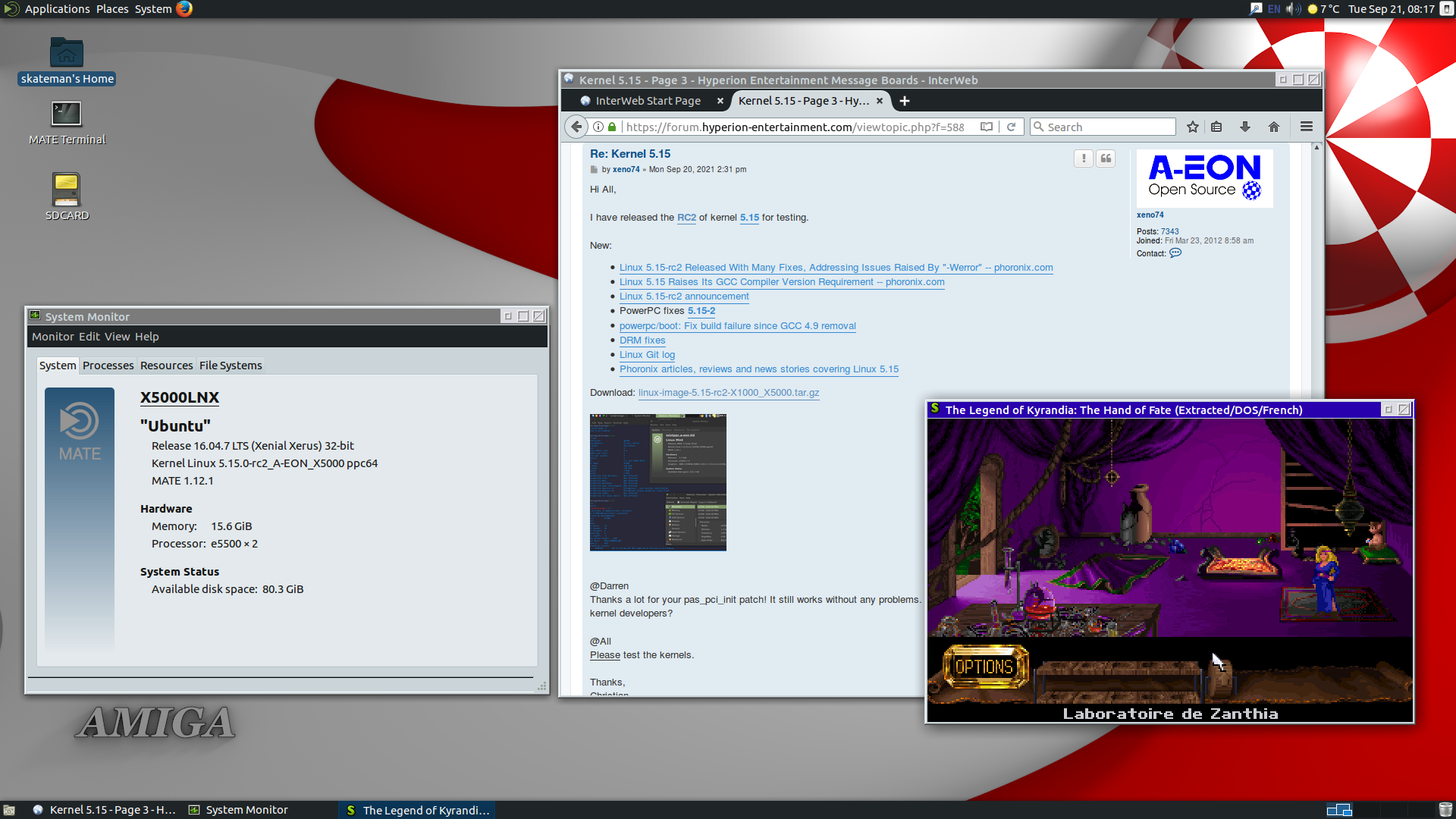The width and height of the screenshot is (1456, 819).
Task: Open downloads arrow in browser toolbar
Action: pyautogui.click(x=1245, y=127)
